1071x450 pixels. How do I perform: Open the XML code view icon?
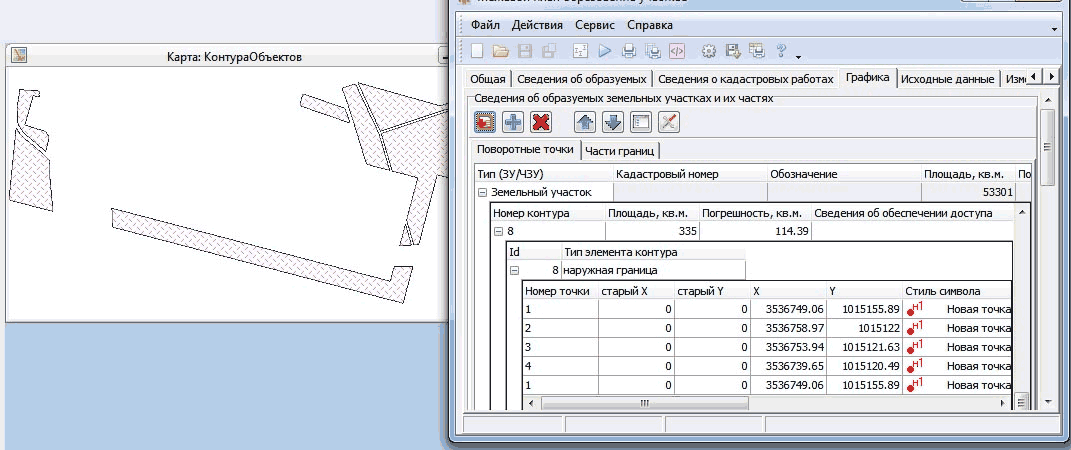pyautogui.click(x=677, y=51)
